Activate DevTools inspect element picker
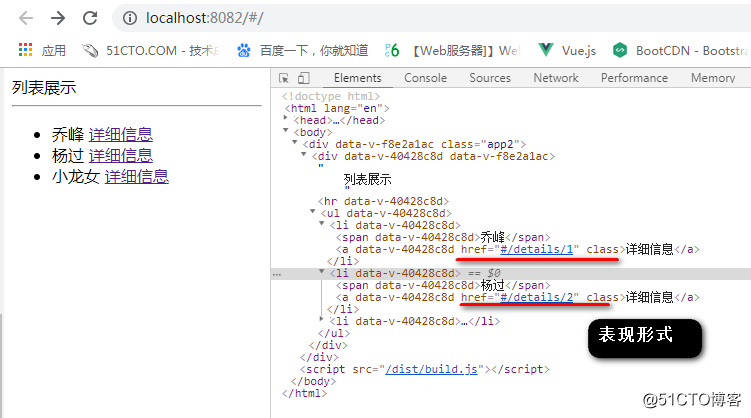 pyautogui.click(x=284, y=78)
